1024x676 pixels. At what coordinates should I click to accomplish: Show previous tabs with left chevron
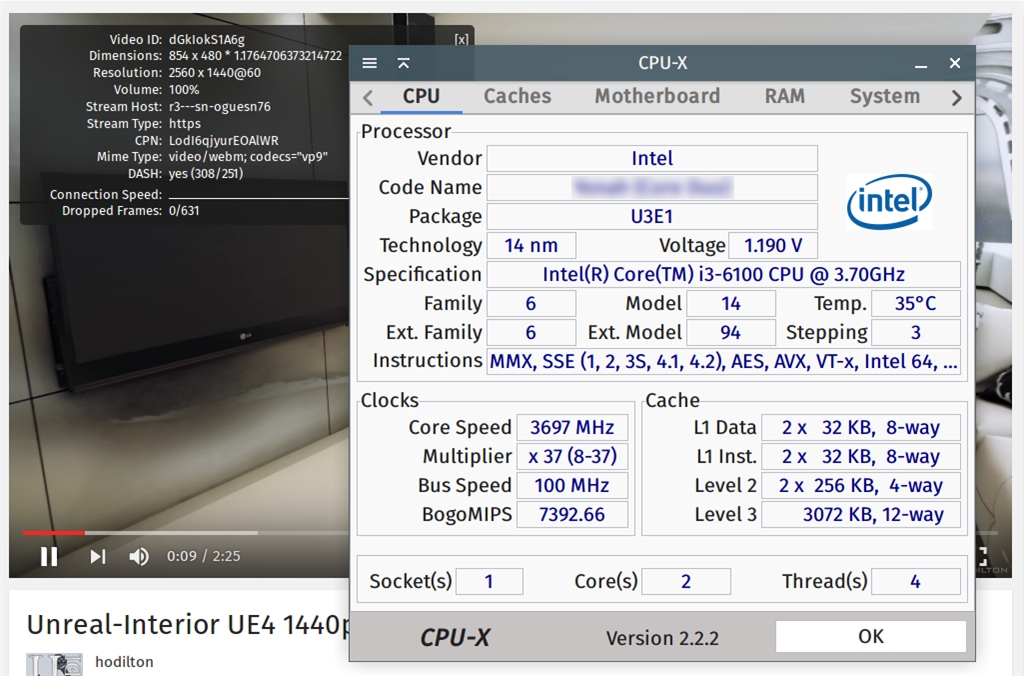368,98
